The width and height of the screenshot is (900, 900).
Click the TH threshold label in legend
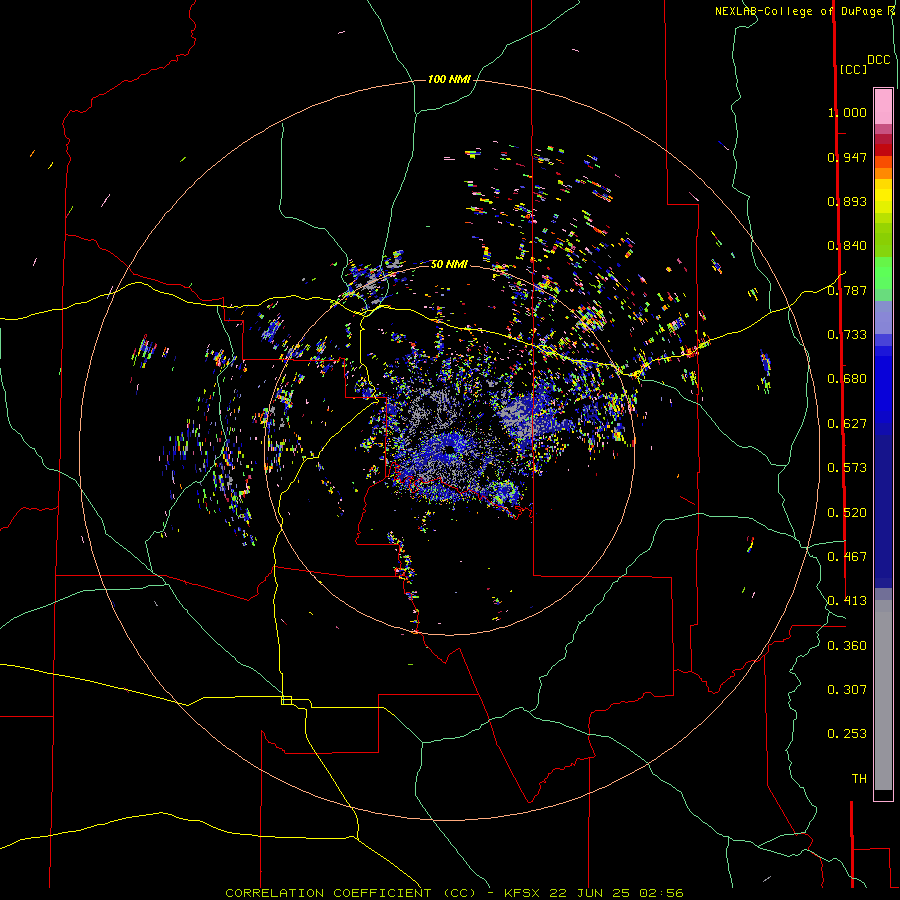pyautogui.click(x=859, y=779)
